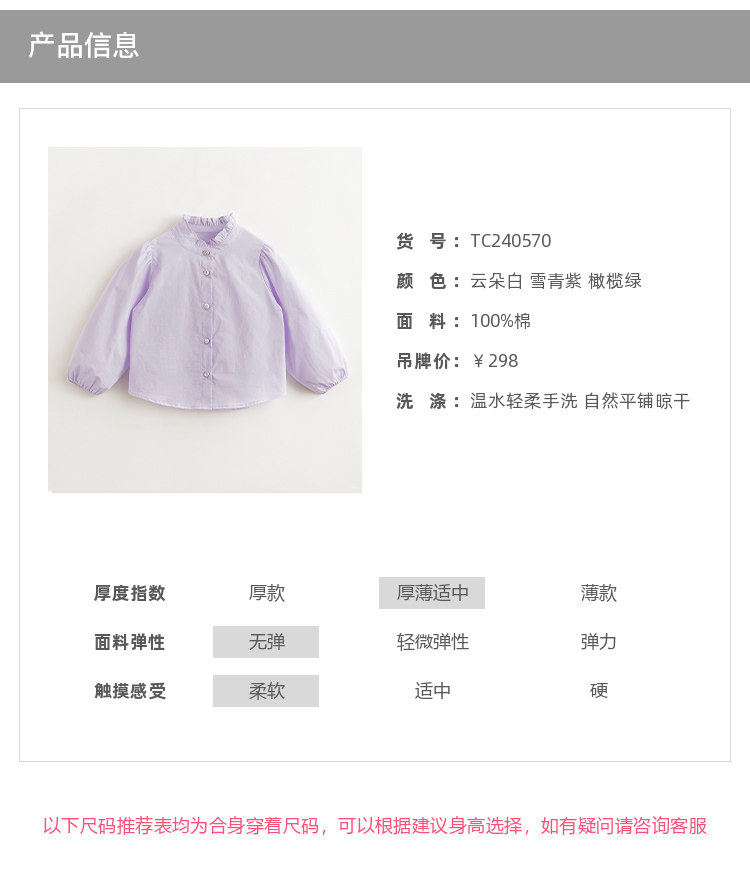The width and height of the screenshot is (750, 876).
Task: Select the 硬 touch option
Action: 599,691
